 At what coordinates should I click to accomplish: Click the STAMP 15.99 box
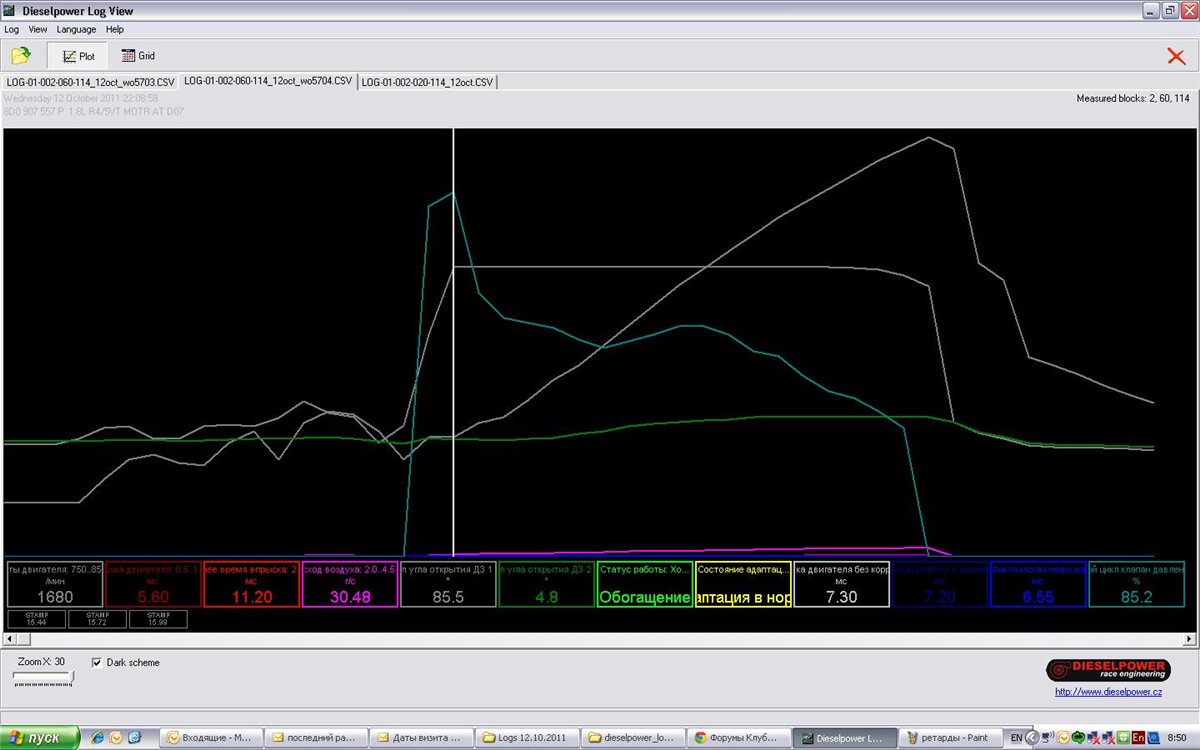click(158, 619)
